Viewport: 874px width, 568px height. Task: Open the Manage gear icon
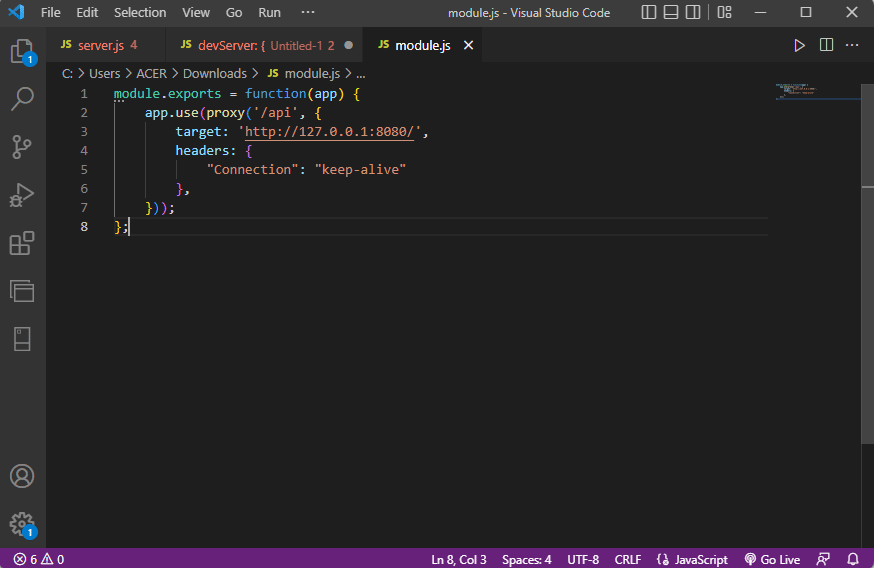[x=22, y=524]
